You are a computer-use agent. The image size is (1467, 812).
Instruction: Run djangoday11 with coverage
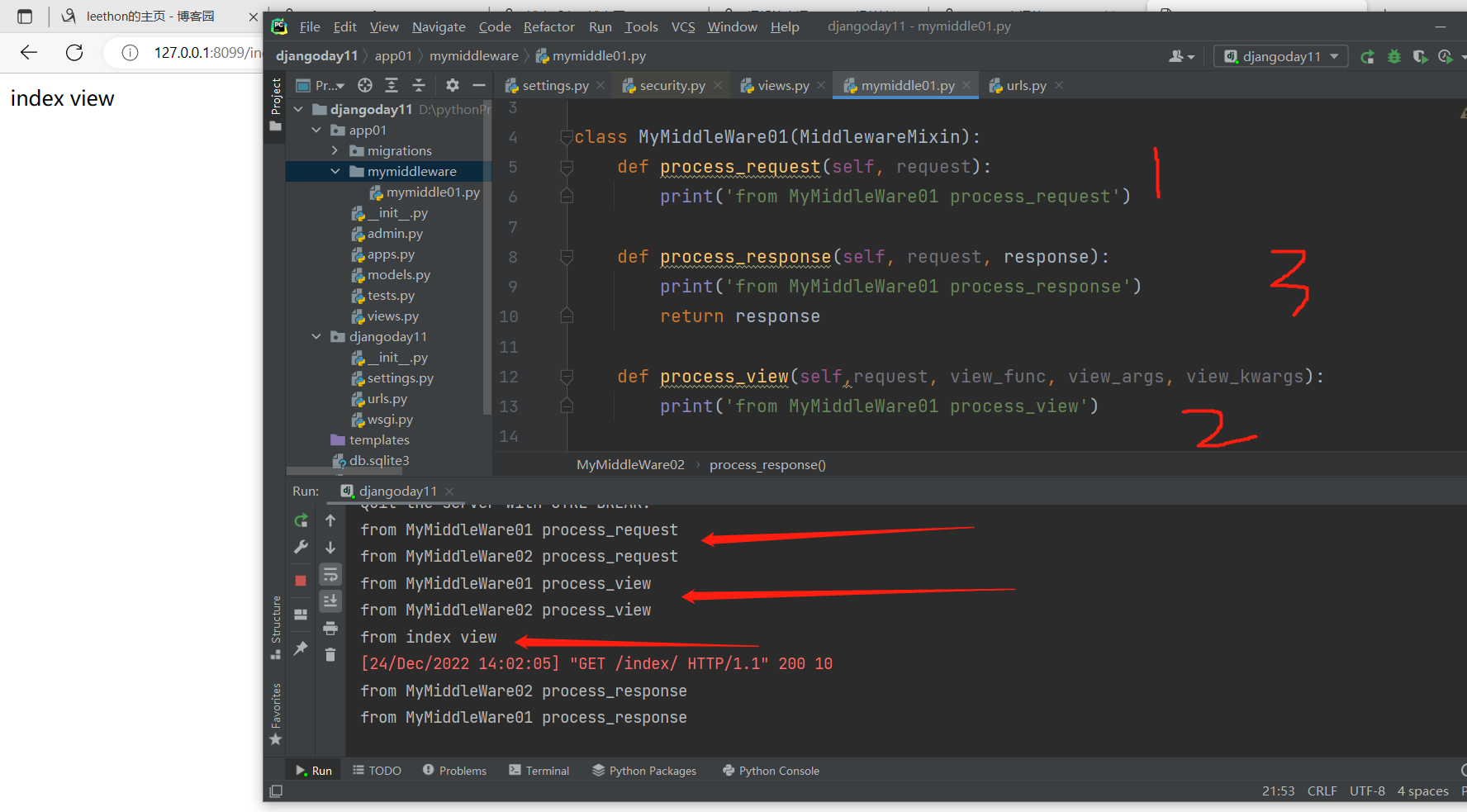pyautogui.click(x=1420, y=57)
